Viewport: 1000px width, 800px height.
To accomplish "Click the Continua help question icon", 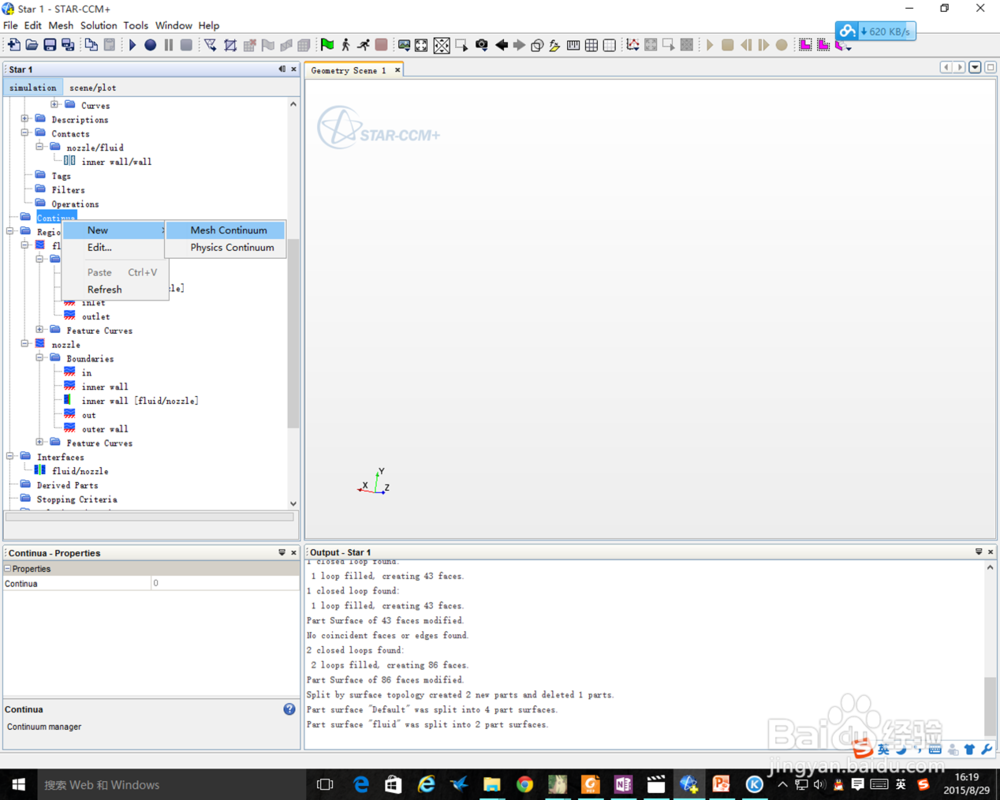I will (290, 709).
